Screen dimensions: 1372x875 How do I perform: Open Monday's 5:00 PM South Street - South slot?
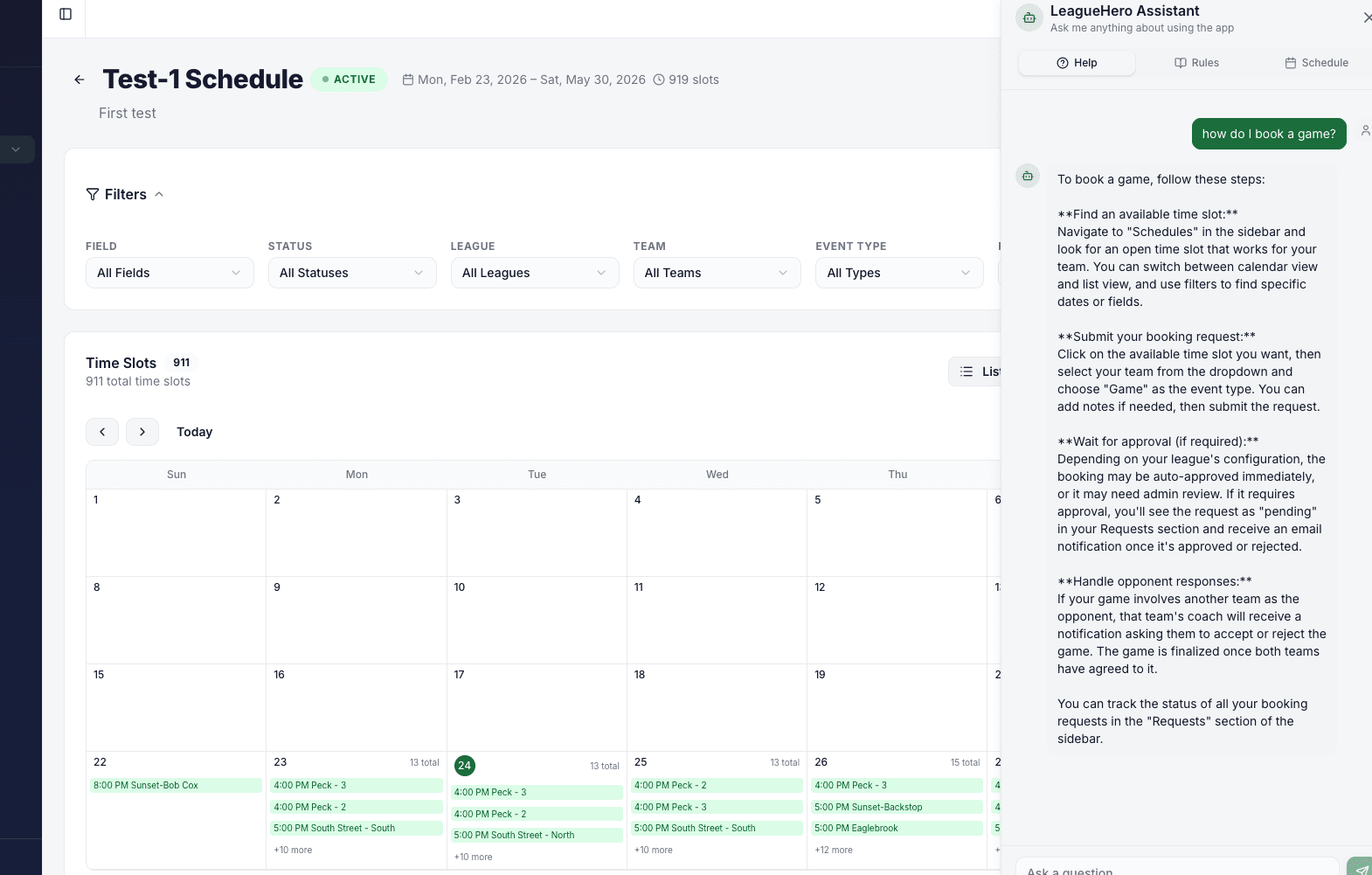pyautogui.click(x=357, y=828)
